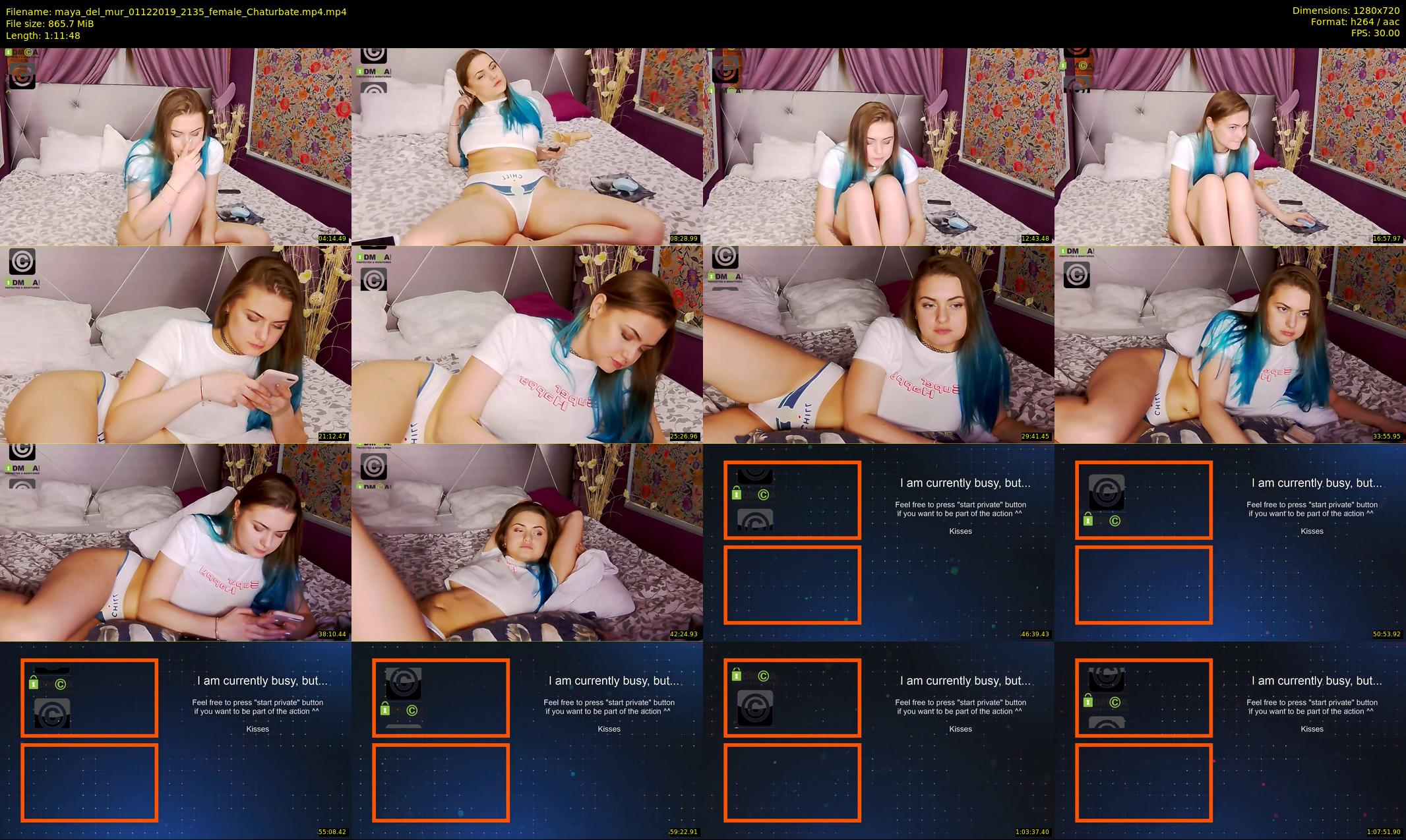1406x840 pixels.
Task: Open the thumbnail at 08:28.99
Action: pyautogui.click(x=526, y=146)
